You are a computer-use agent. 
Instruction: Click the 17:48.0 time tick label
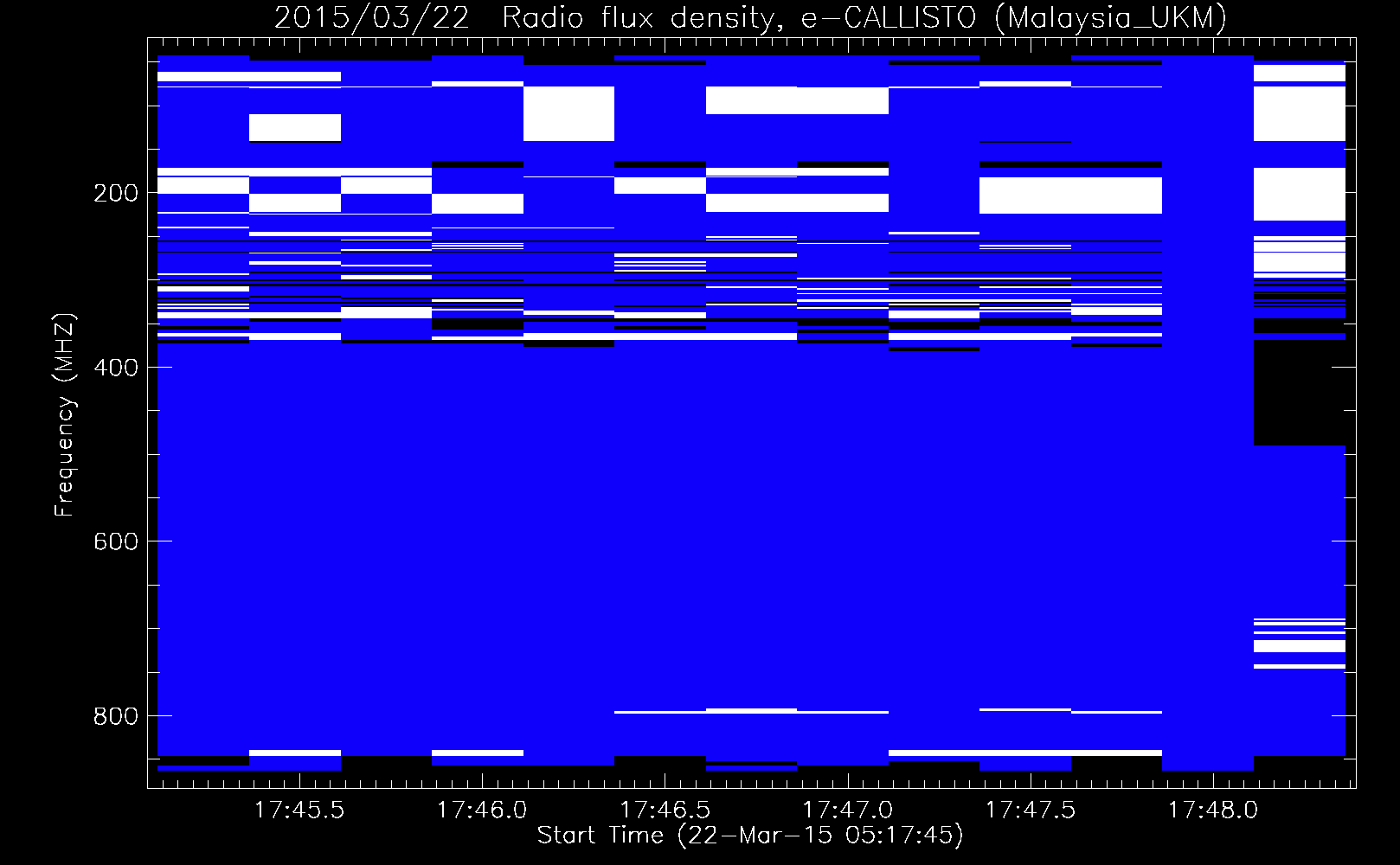click(1213, 810)
